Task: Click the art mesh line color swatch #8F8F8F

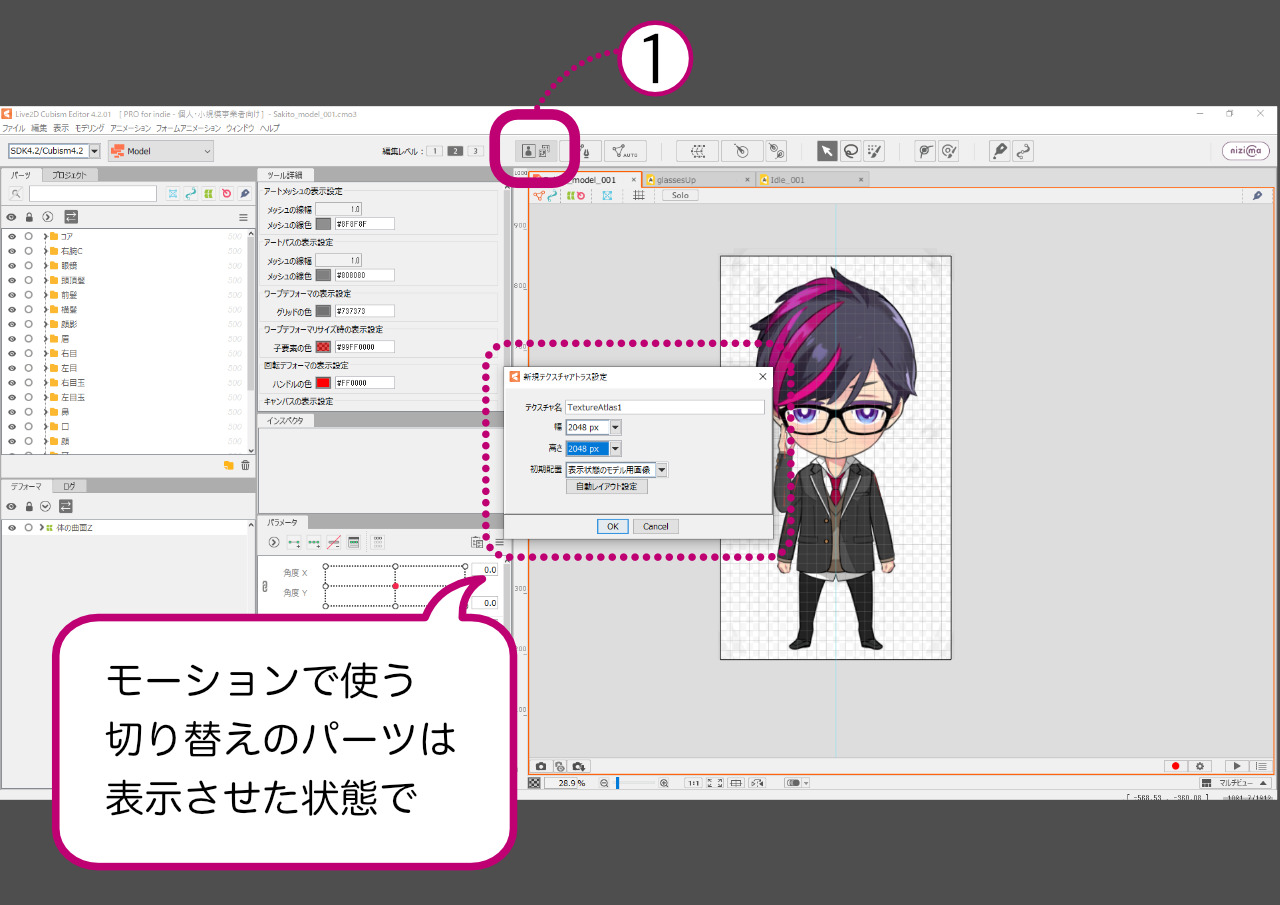Action: [324, 224]
